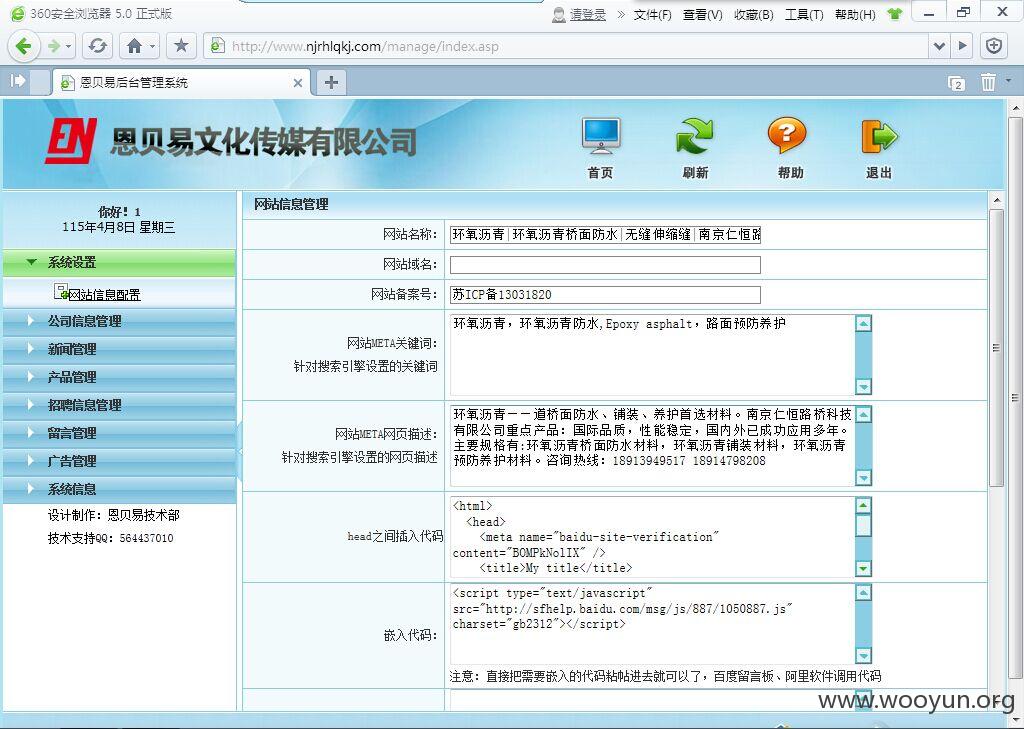
Task: Expand 招聘信息管理 section
Action: [x=119, y=406]
